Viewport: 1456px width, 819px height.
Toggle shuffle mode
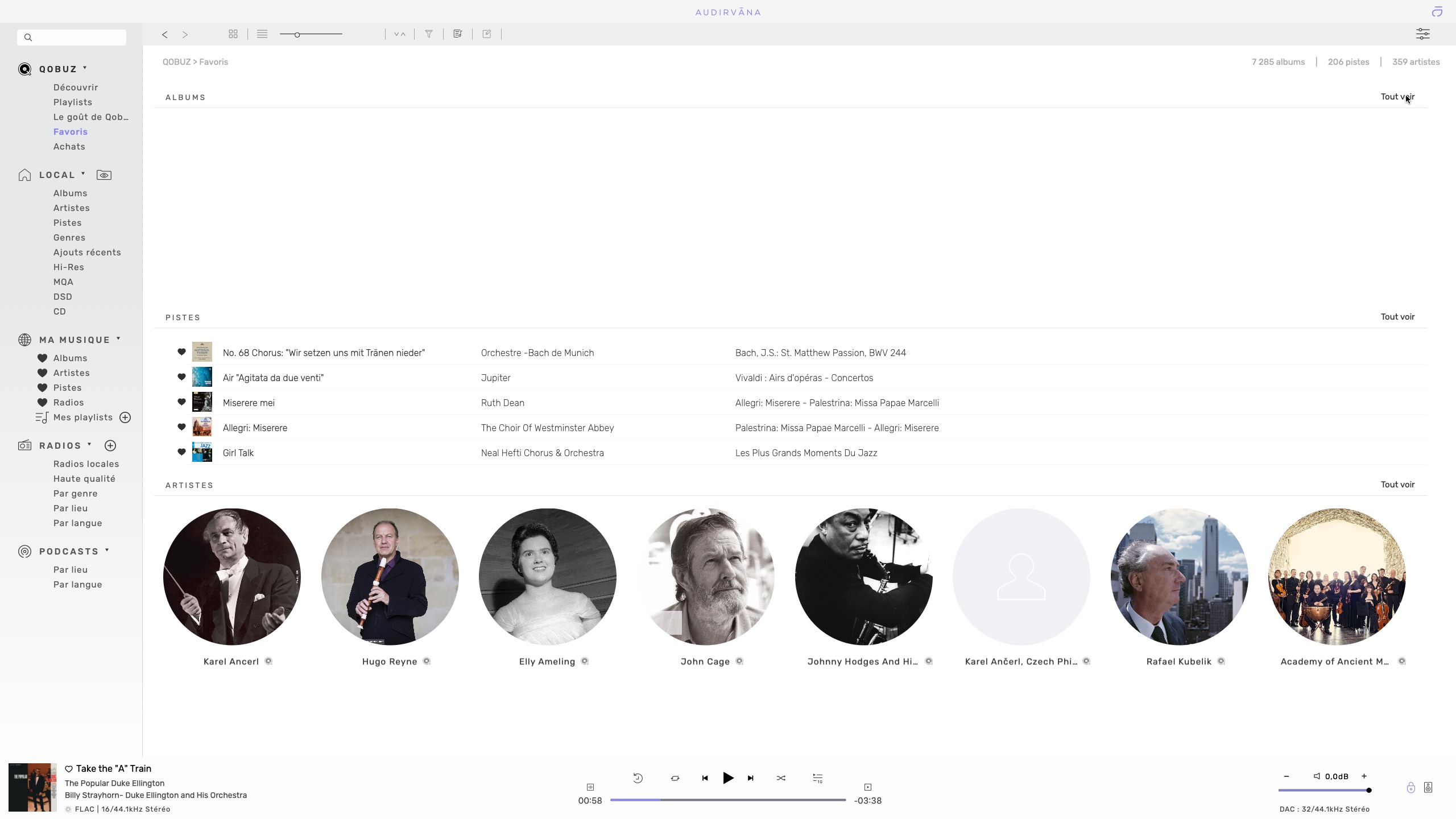[781, 778]
